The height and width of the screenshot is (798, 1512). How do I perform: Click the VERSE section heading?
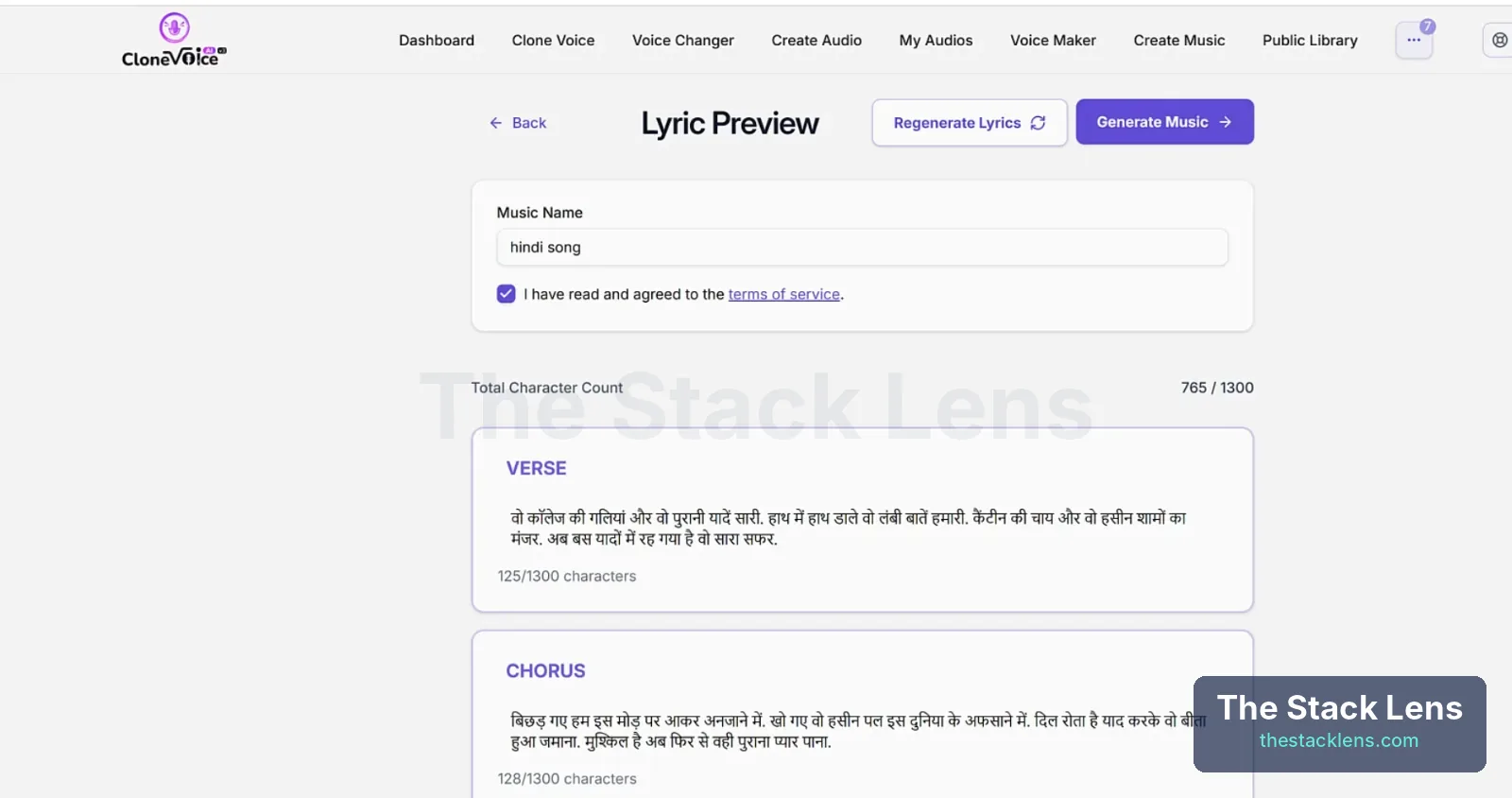pyautogui.click(x=537, y=469)
